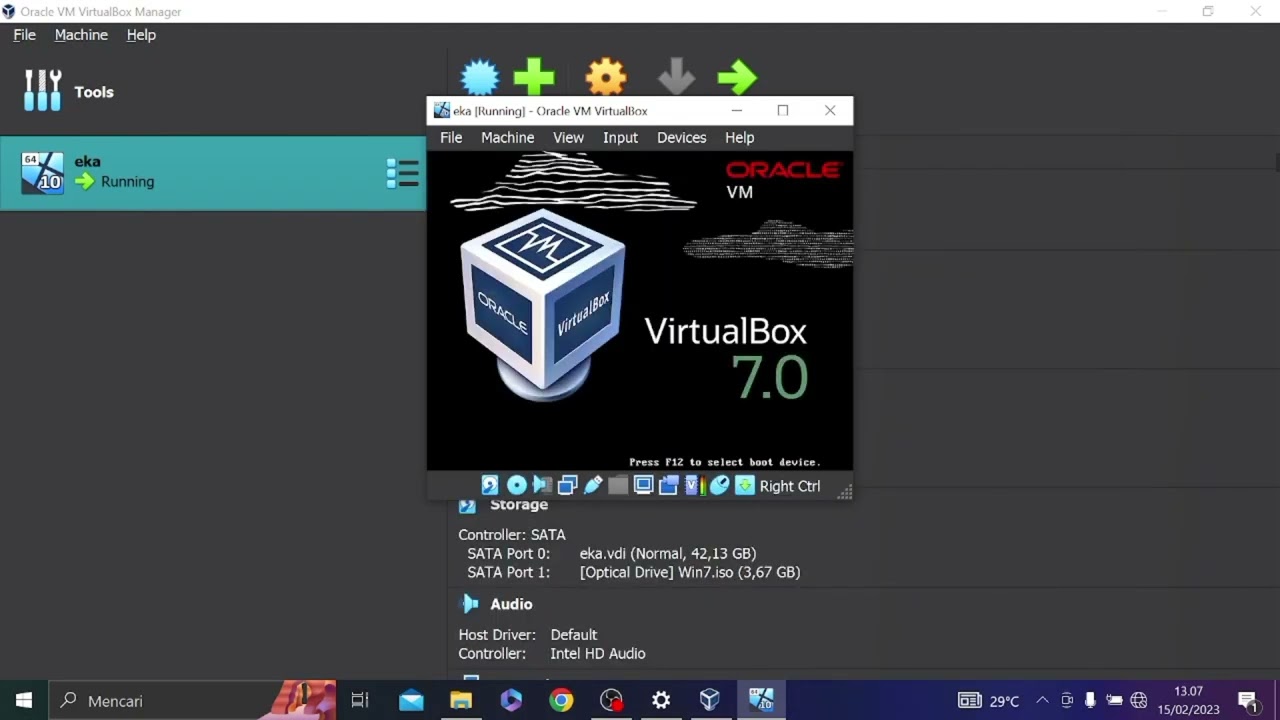Open the notification center icon

click(x=1247, y=701)
